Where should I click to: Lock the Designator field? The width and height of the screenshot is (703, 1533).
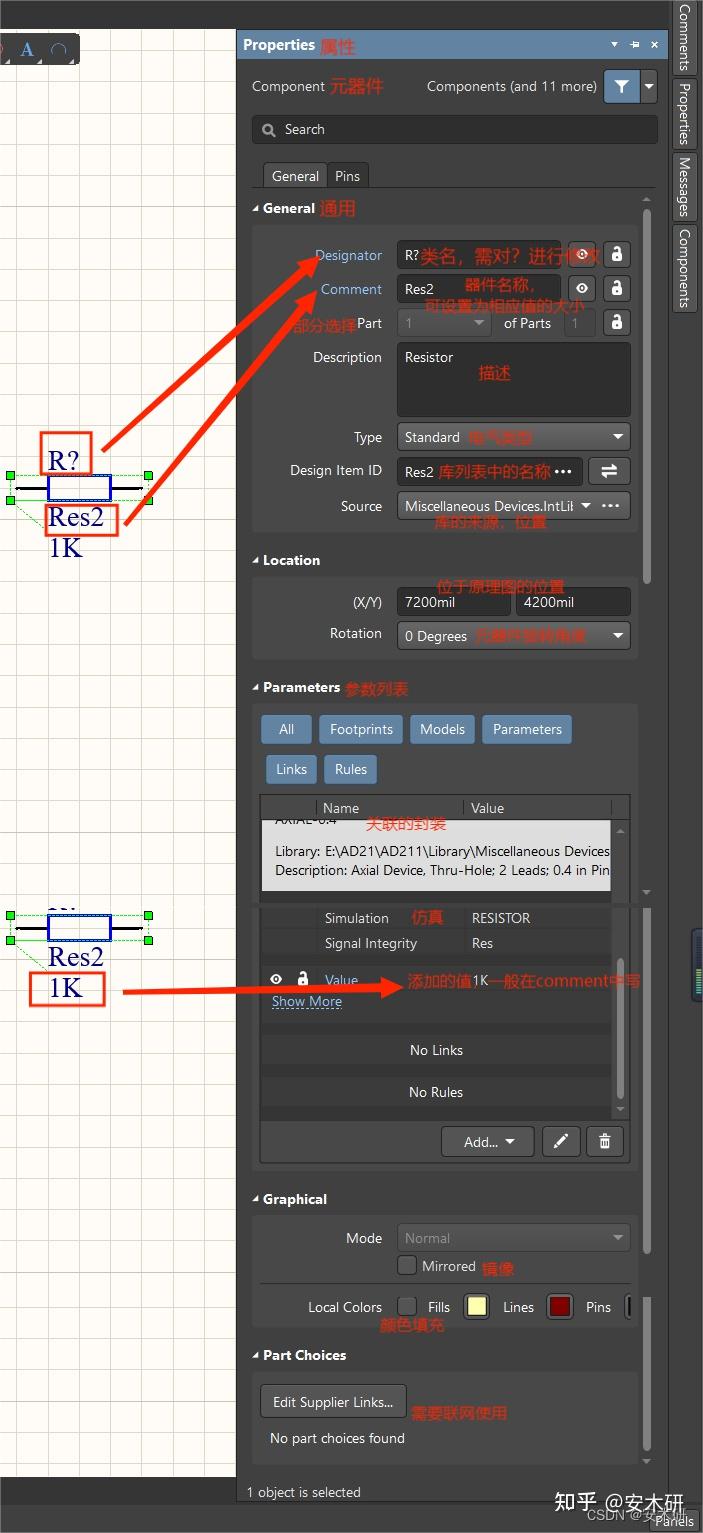click(617, 255)
